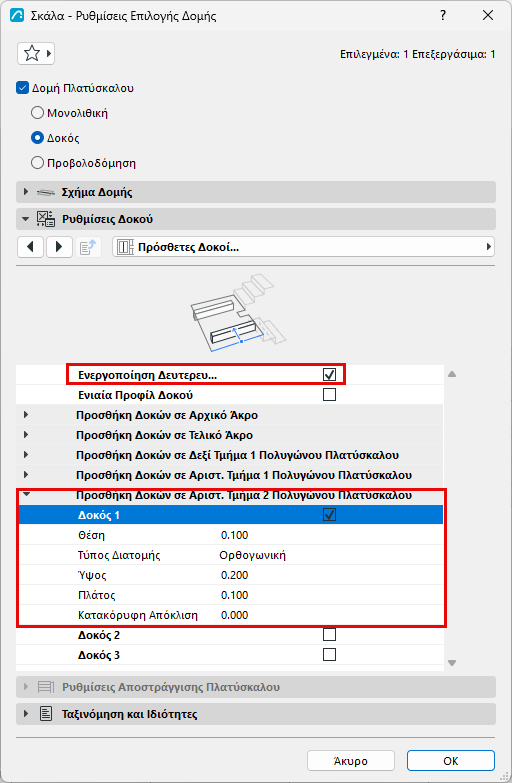Click the Επιλεγμένα: 1 Επεξεργάσιμα: 1 text
The image size is (512, 783).
coord(418,54)
